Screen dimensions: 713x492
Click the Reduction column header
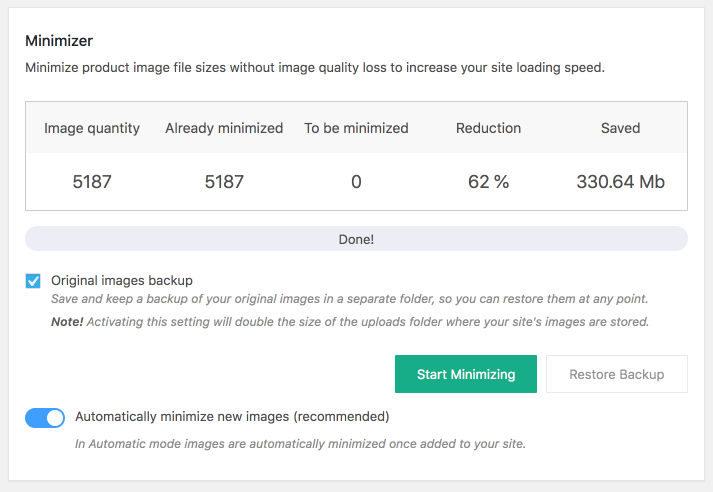coord(488,128)
